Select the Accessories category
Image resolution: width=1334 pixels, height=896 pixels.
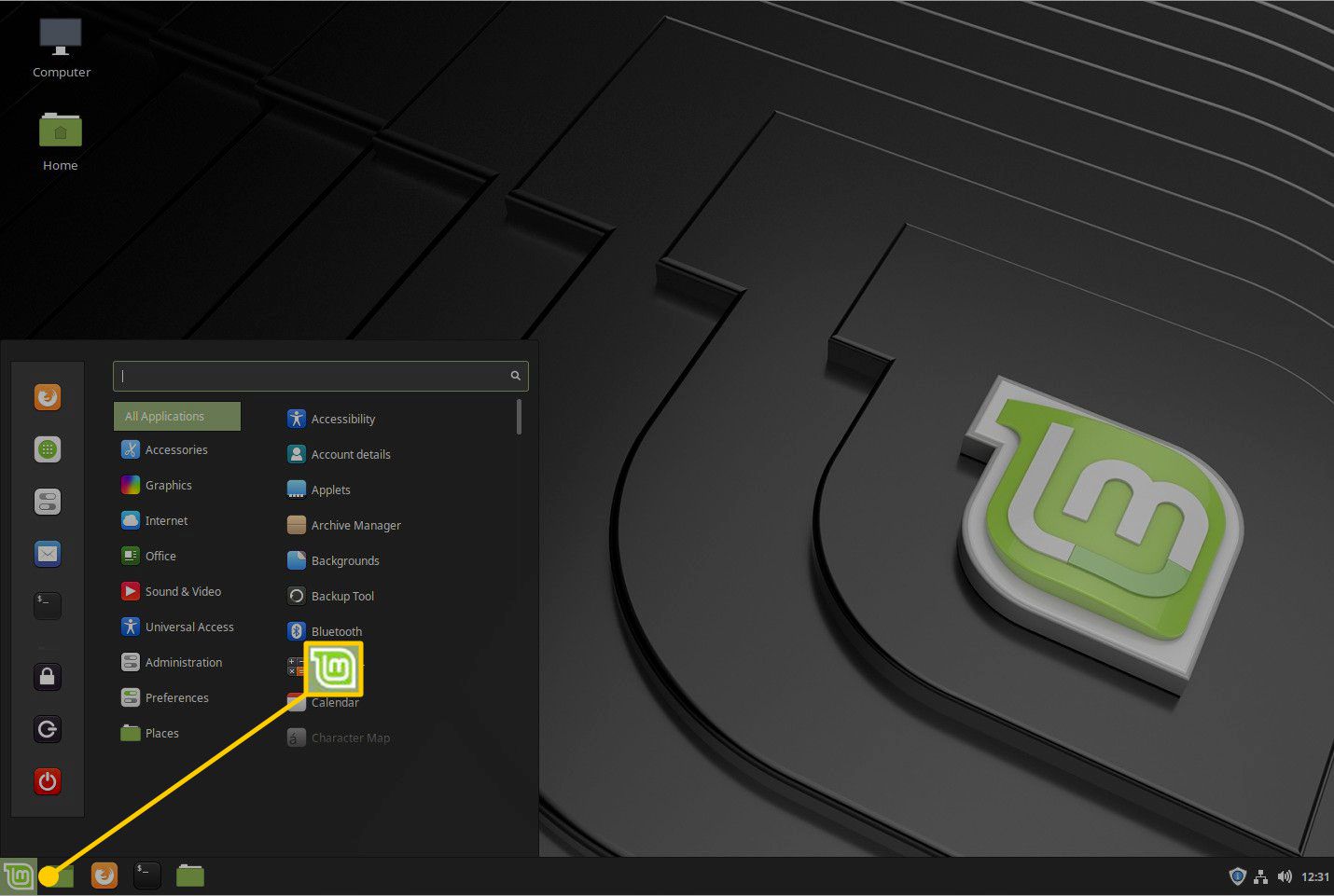(x=177, y=449)
